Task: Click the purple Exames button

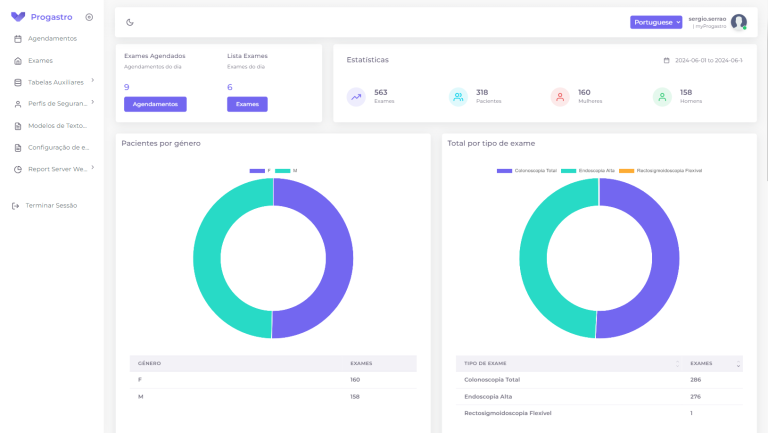Action: coord(247,104)
